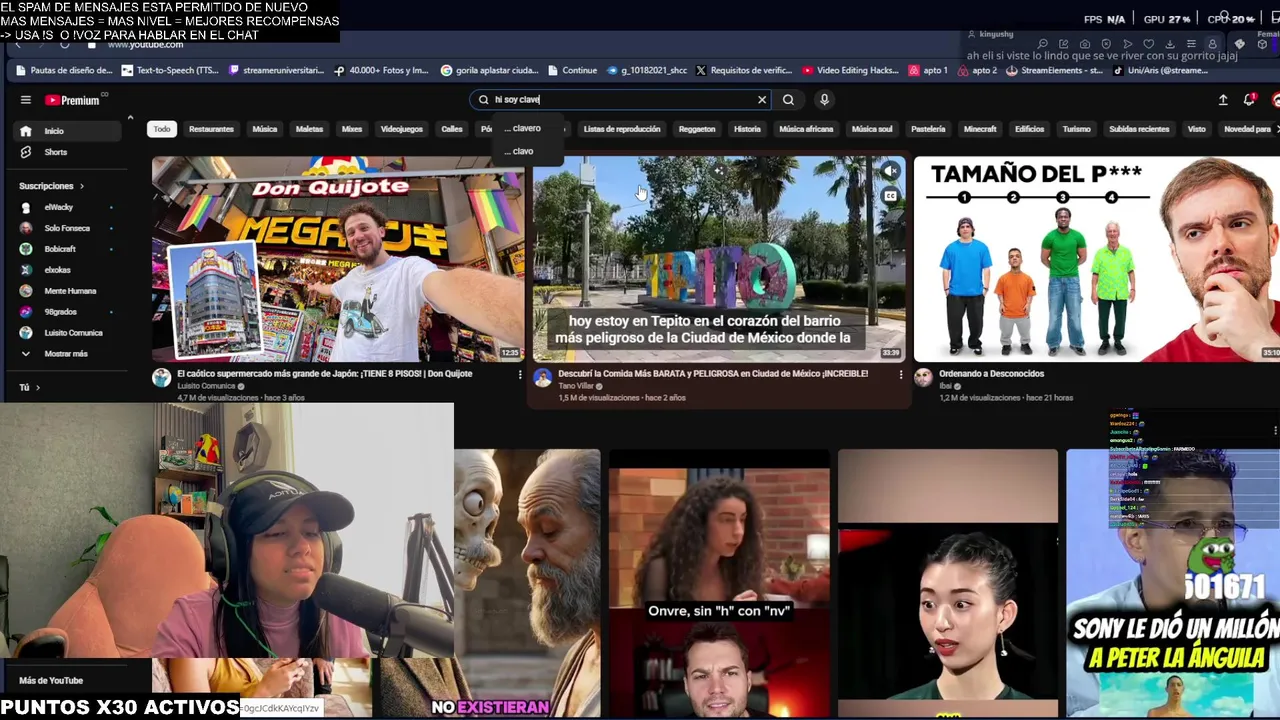Select the Todo filter chip

coord(162,129)
